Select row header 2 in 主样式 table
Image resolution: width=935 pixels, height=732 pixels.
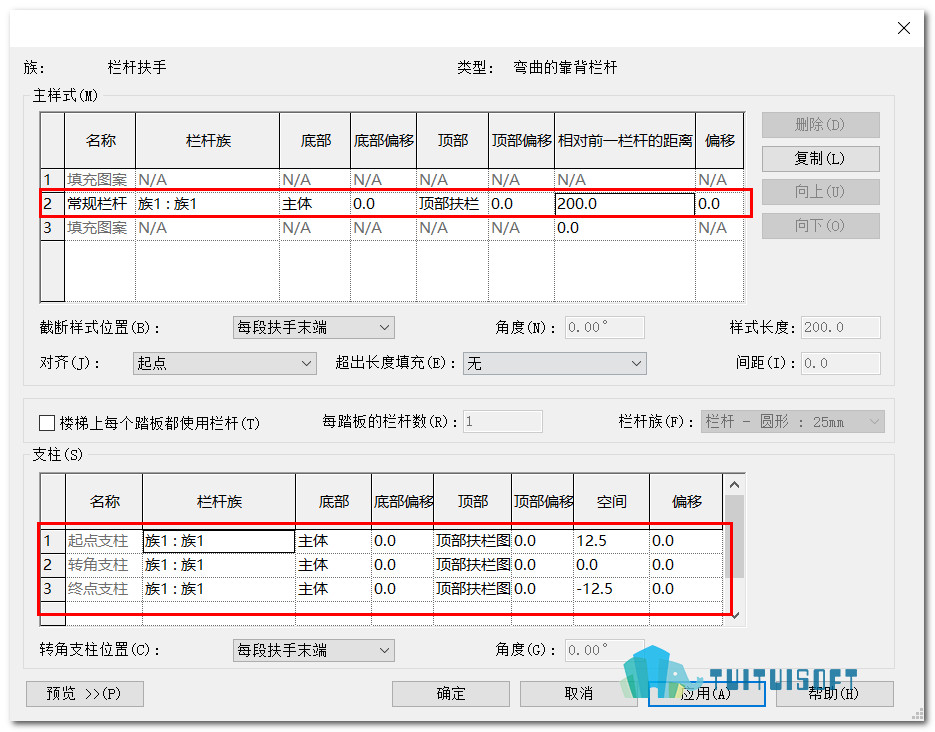(52, 204)
